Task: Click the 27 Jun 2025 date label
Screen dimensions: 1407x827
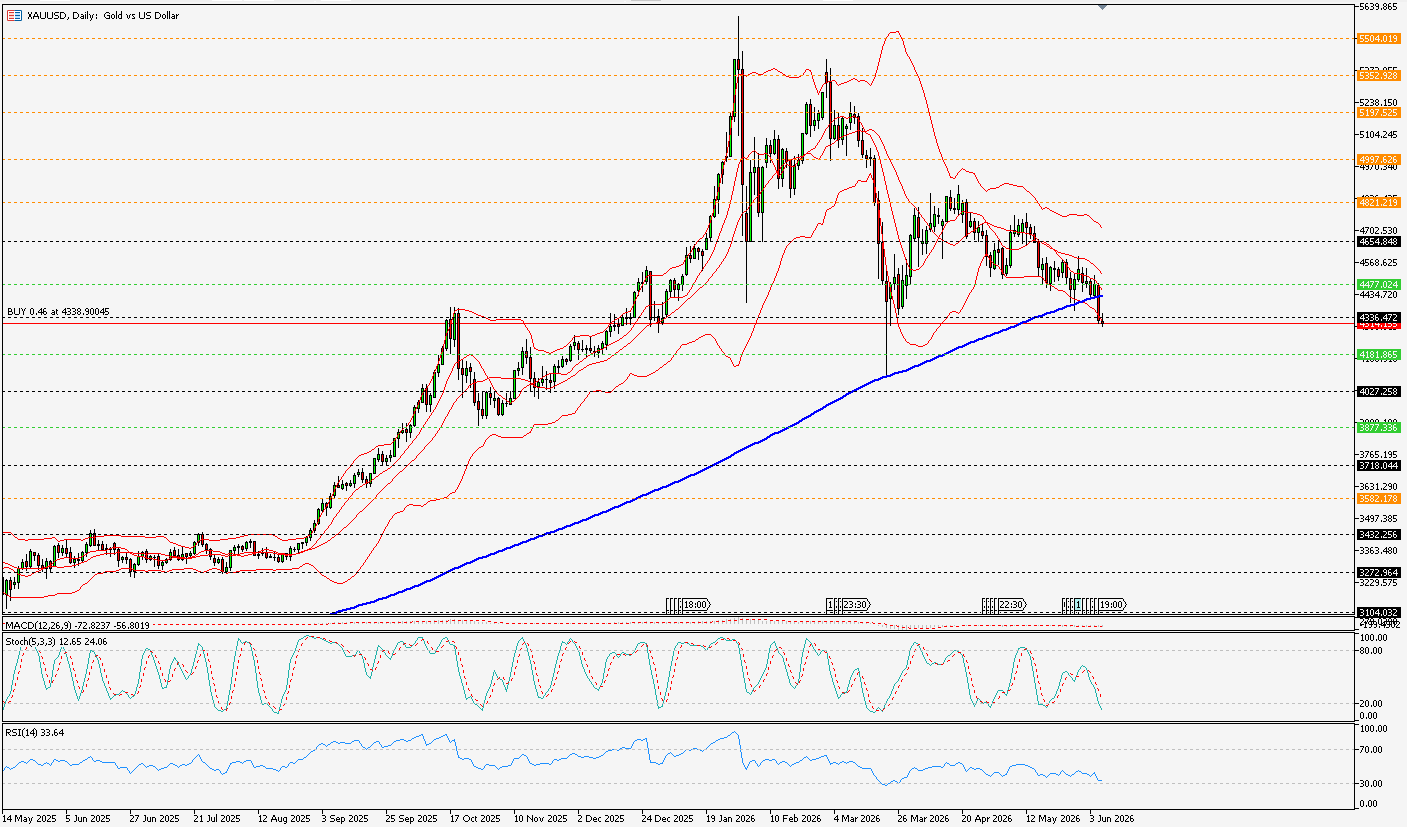Action: click(156, 817)
